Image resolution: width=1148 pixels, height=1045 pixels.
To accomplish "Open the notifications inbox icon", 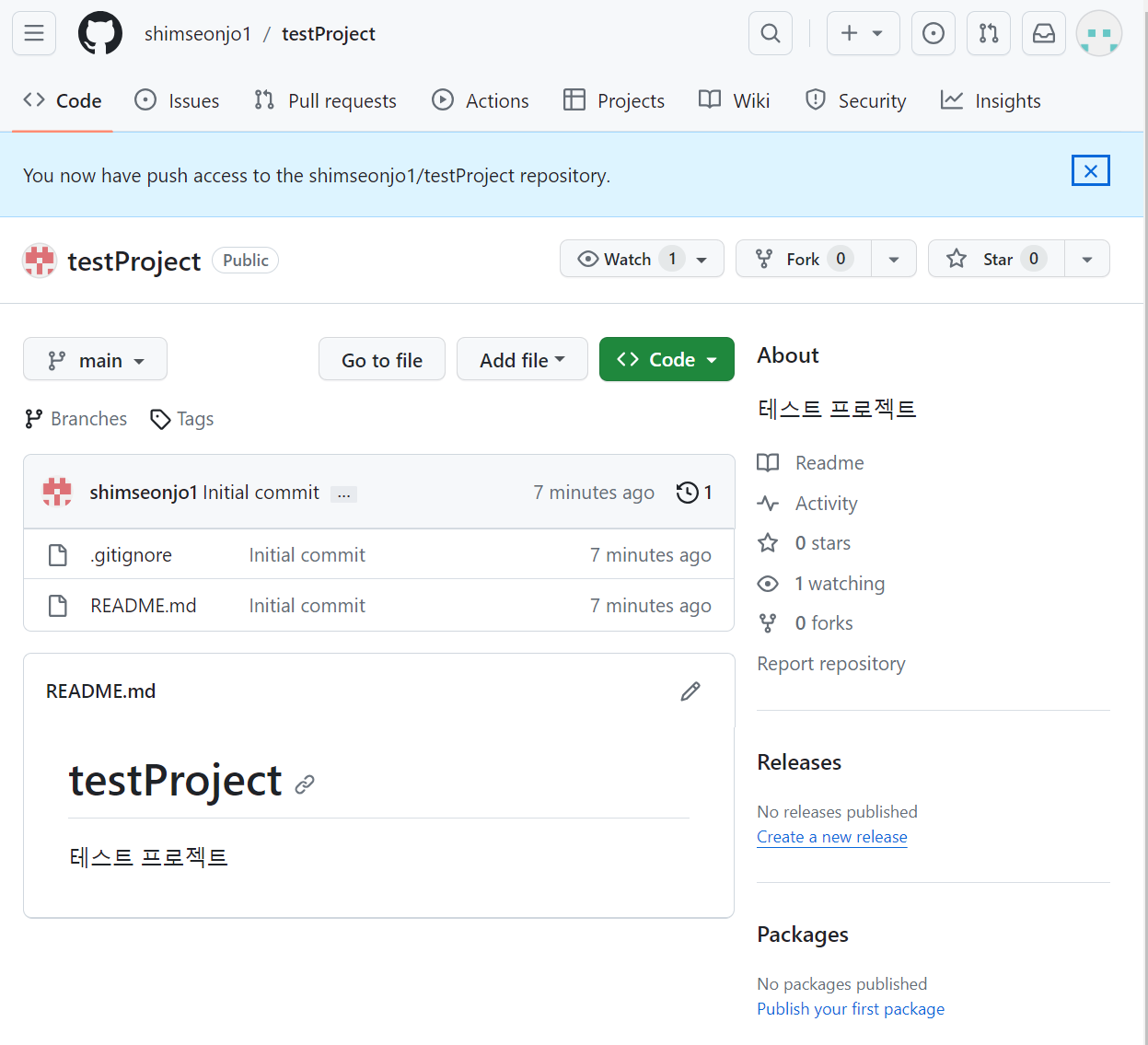I will click(x=1044, y=34).
